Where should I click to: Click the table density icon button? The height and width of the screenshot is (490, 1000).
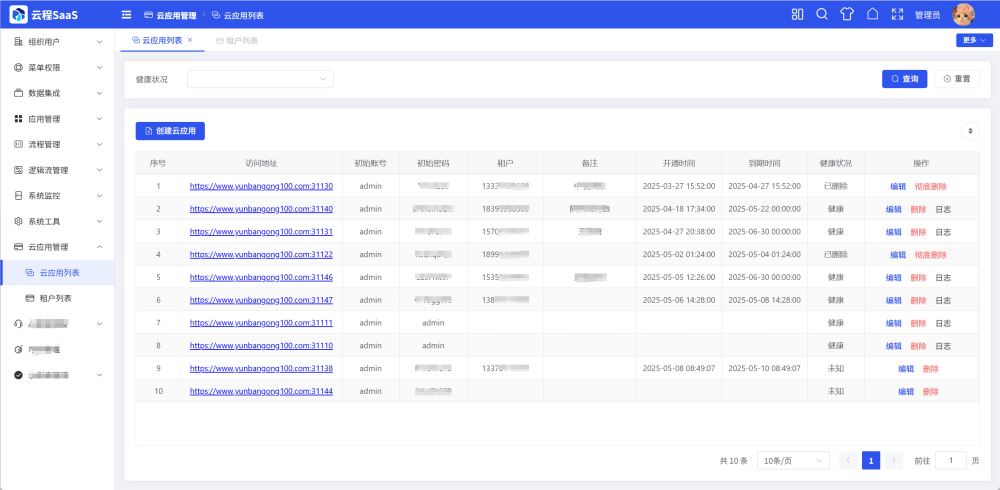point(970,131)
